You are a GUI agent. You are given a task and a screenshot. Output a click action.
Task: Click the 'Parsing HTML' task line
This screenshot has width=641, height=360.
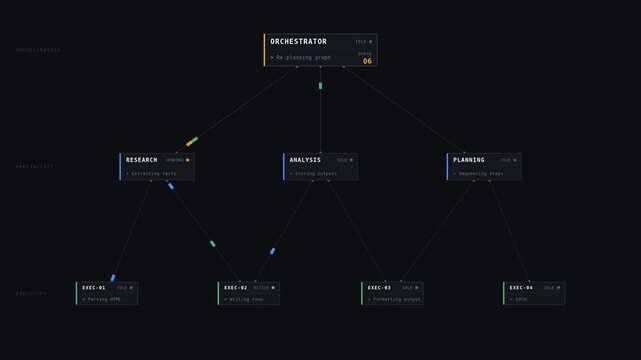(101, 299)
